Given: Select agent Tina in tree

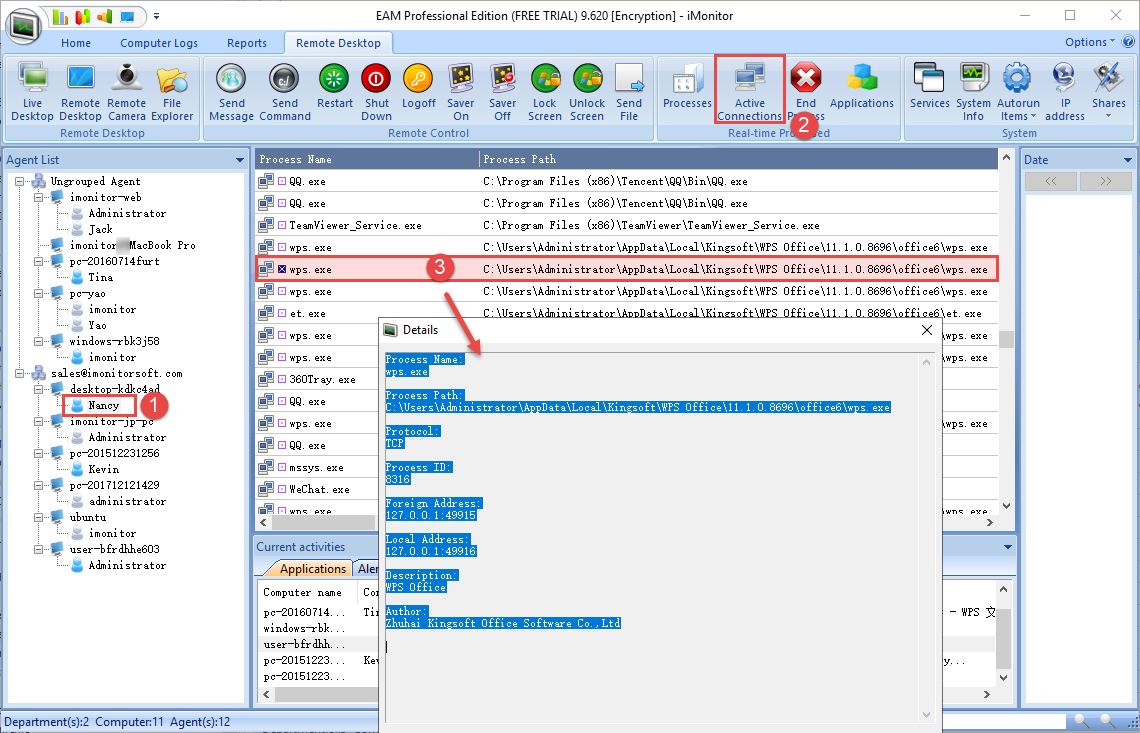Looking at the screenshot, I should (100, 277).
